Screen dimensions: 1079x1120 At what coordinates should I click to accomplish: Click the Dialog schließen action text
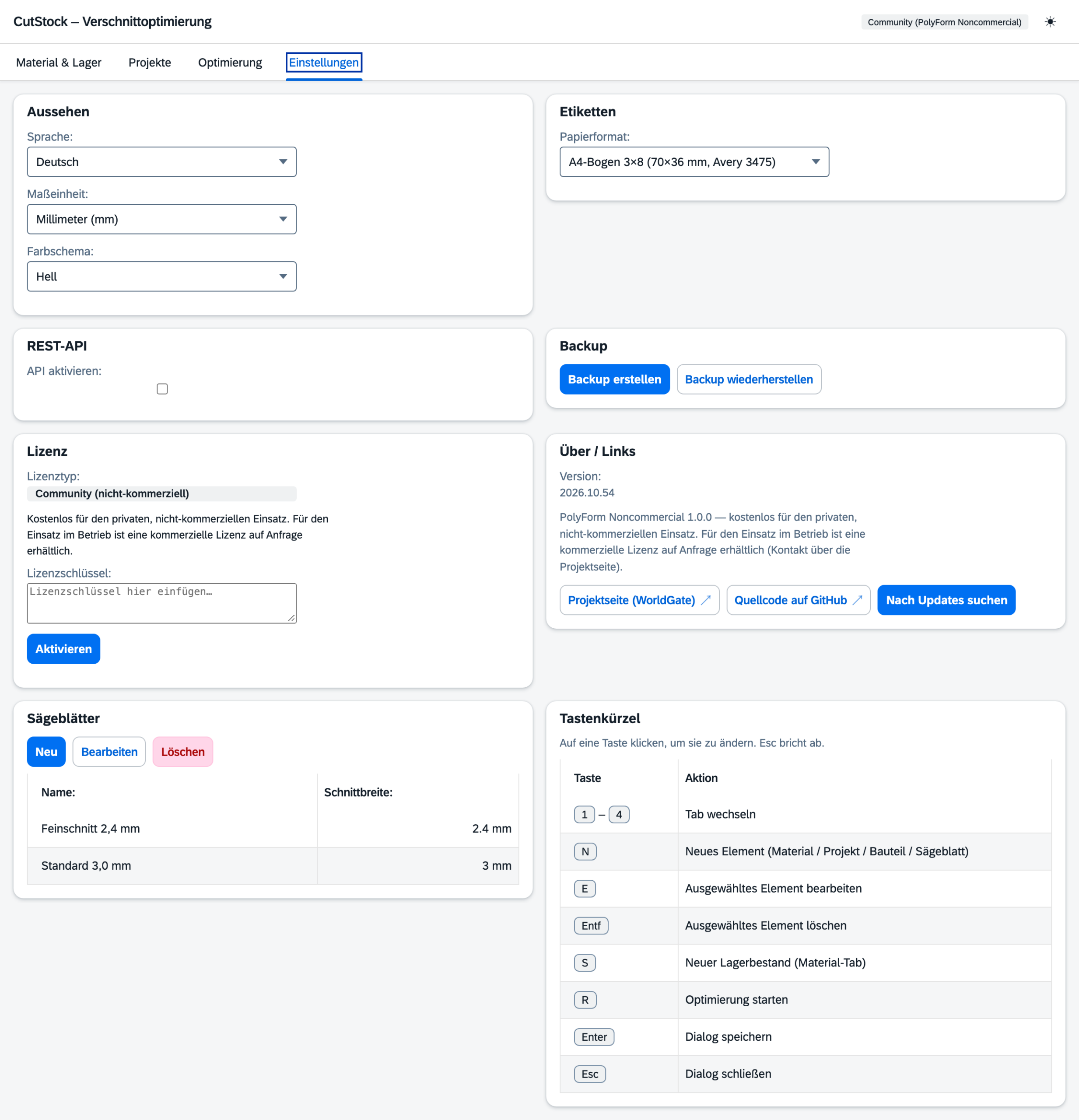coord(728,1074)
